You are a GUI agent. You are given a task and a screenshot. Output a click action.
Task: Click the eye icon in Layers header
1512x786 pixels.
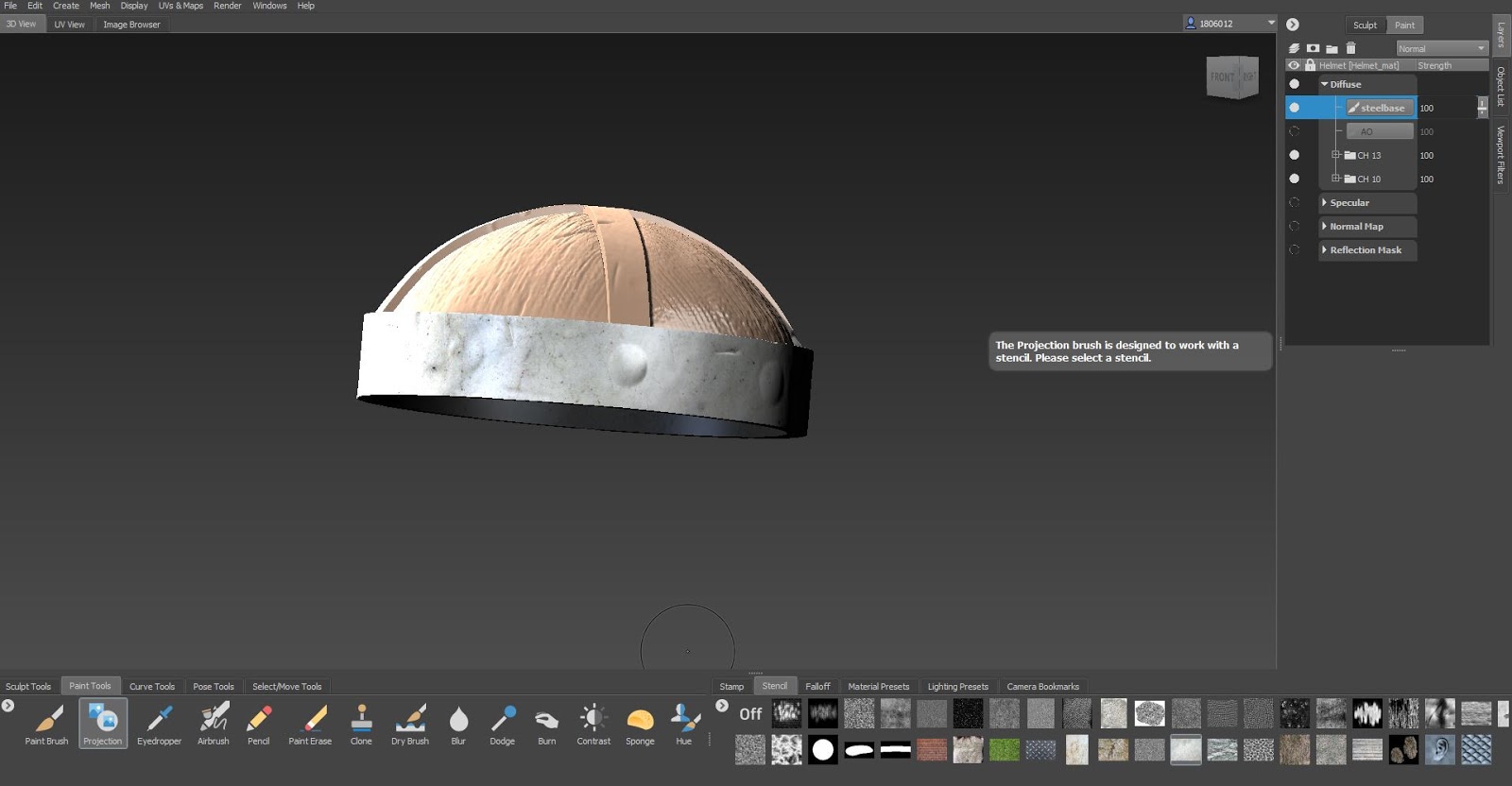tap(1294, 65)
